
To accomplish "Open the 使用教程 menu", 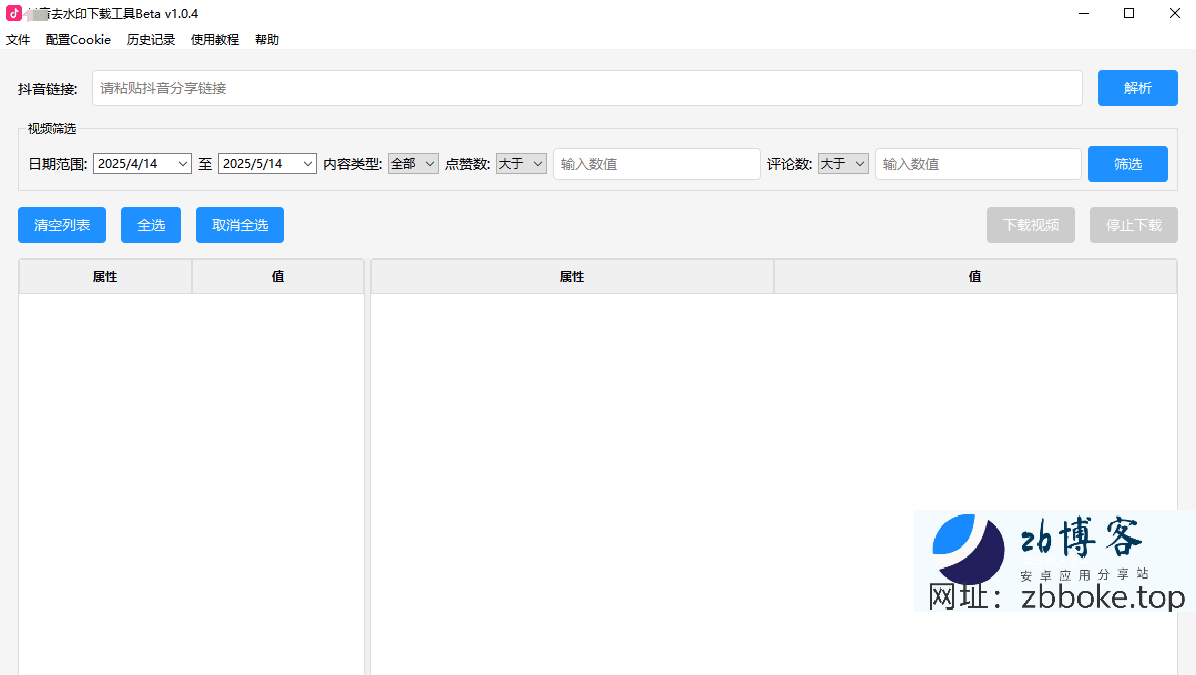I will coord(215,40).
